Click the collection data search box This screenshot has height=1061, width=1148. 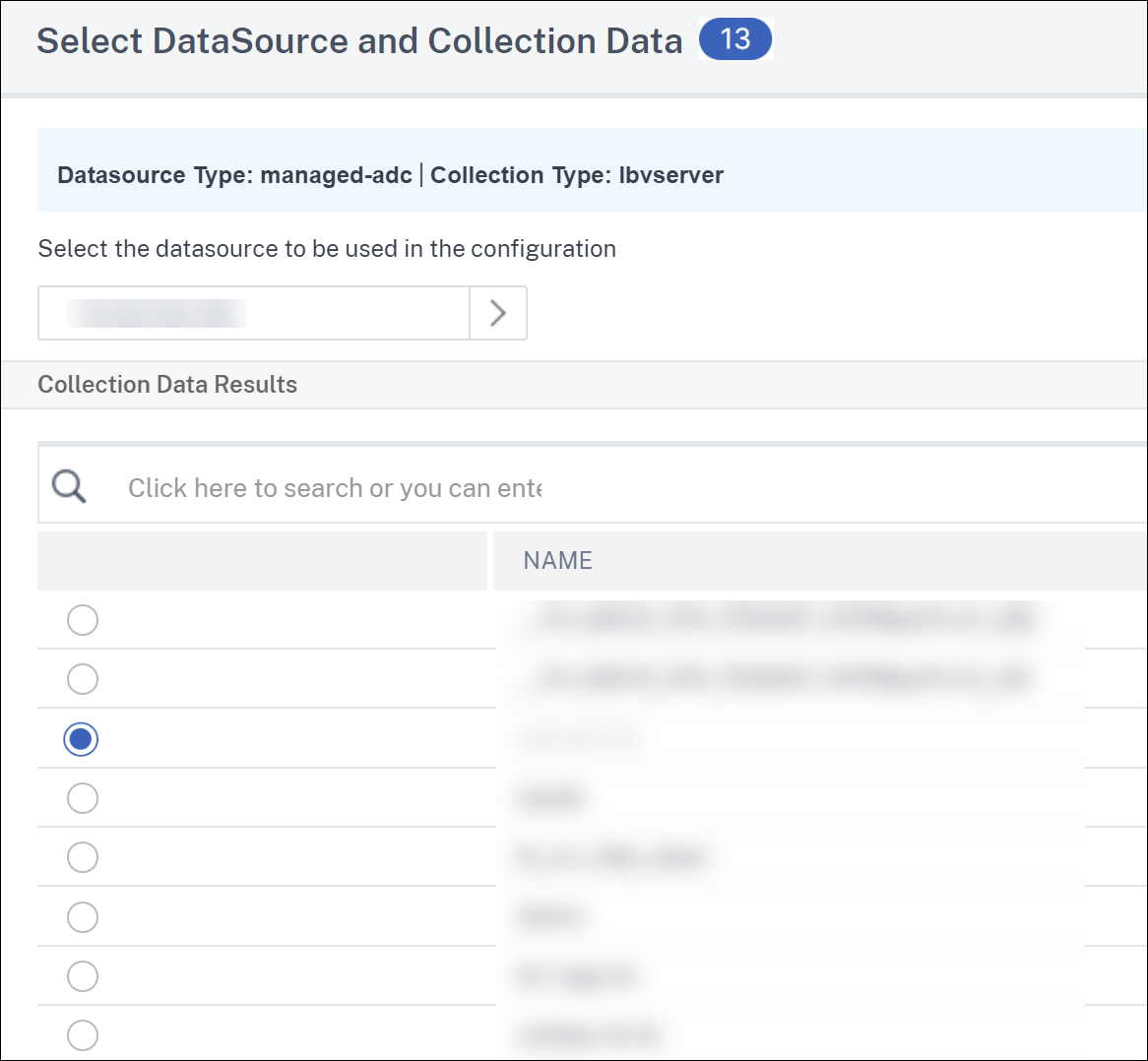(593, 485)
